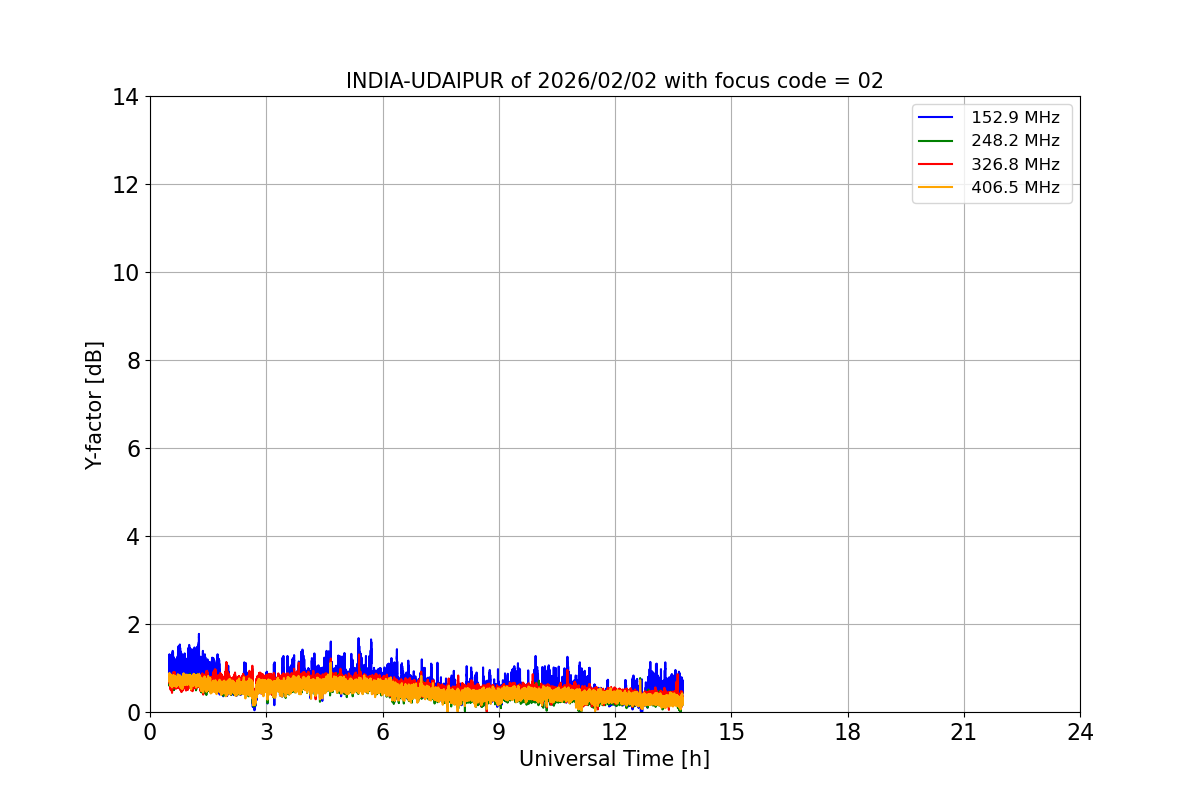Click the red 326.8 MHz legend line

(938, 164)
